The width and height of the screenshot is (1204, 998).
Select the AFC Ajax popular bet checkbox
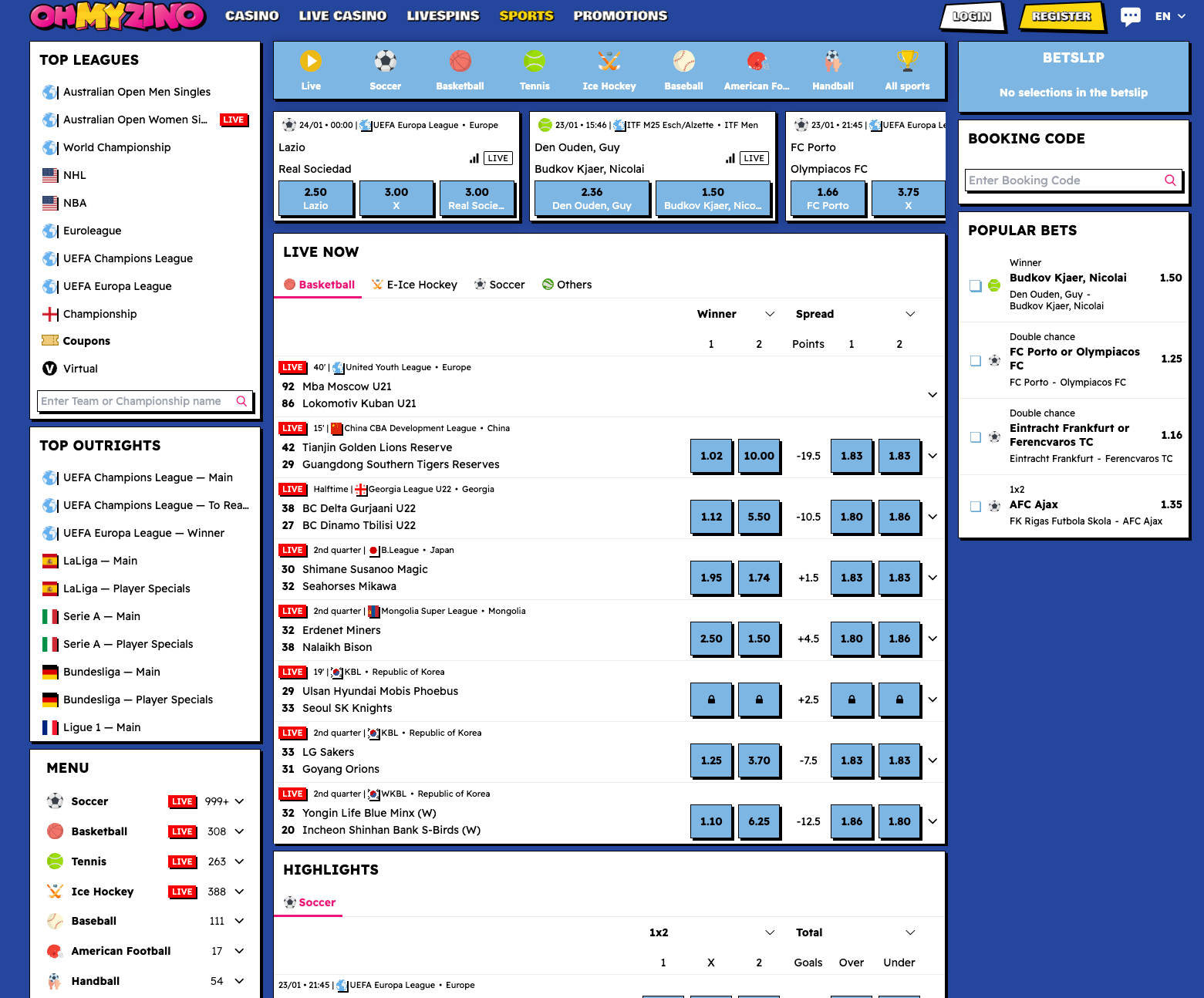tap(976, 506)
